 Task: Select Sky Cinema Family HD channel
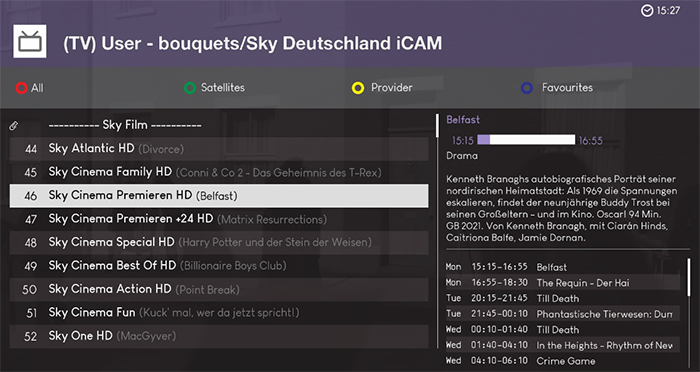(219, 172)
